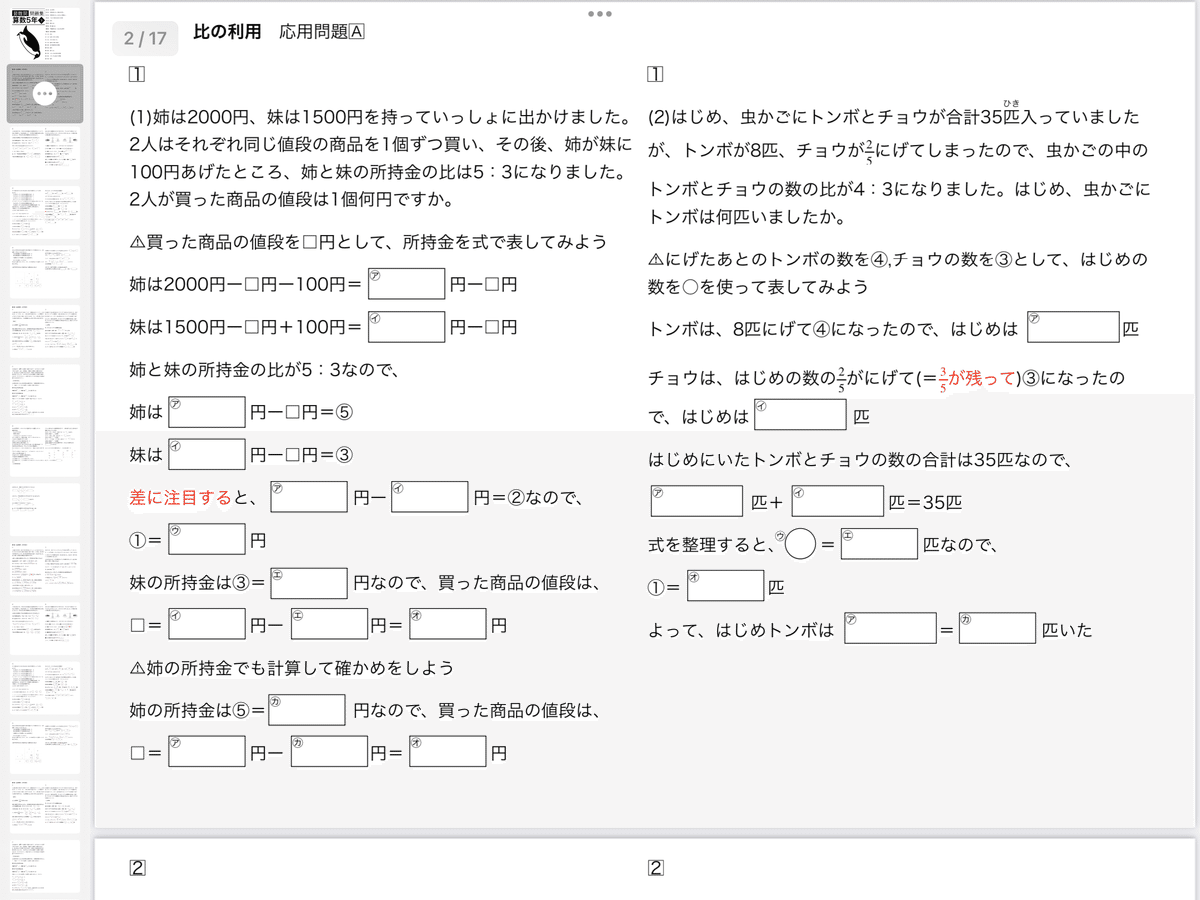
Task: Click box イ before 円＝②なので
Action: [x=429, y=497]
